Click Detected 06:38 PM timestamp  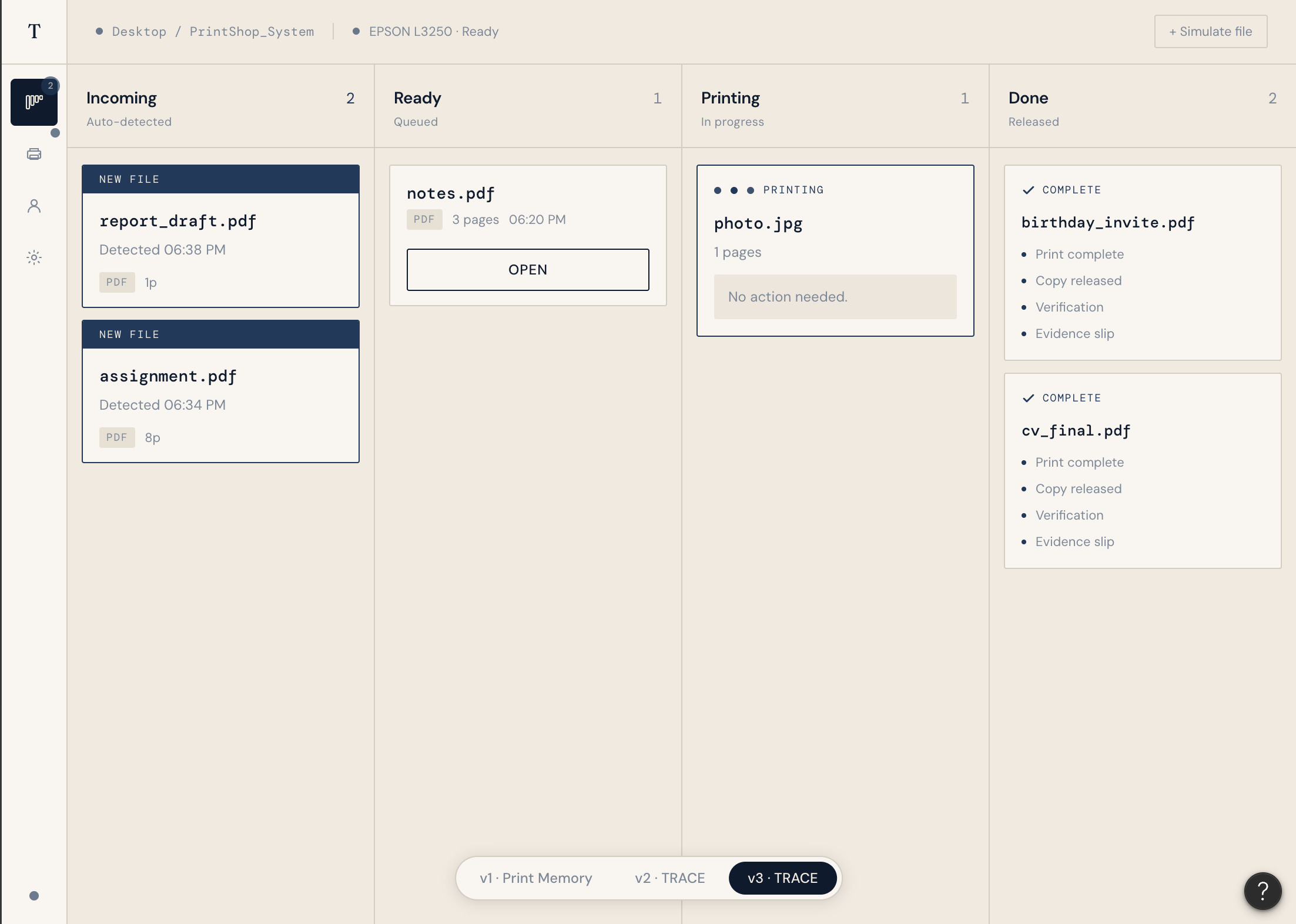click(x=162, y=250)
